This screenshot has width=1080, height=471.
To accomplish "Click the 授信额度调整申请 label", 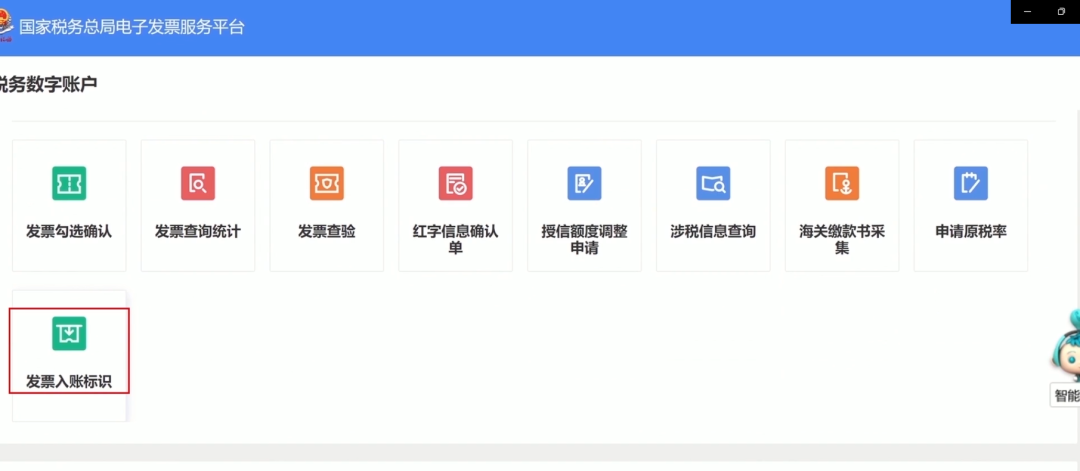I will pos(584,240).
